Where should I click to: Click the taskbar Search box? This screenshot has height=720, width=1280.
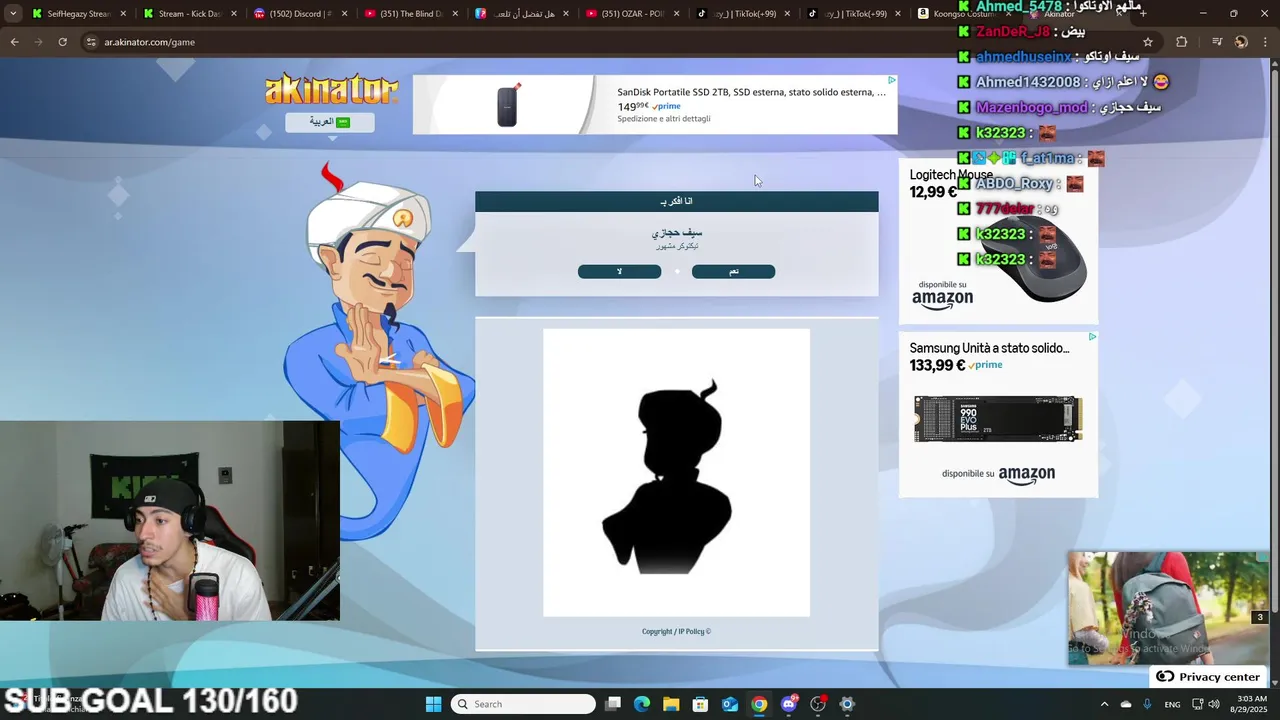coord(523,704)
